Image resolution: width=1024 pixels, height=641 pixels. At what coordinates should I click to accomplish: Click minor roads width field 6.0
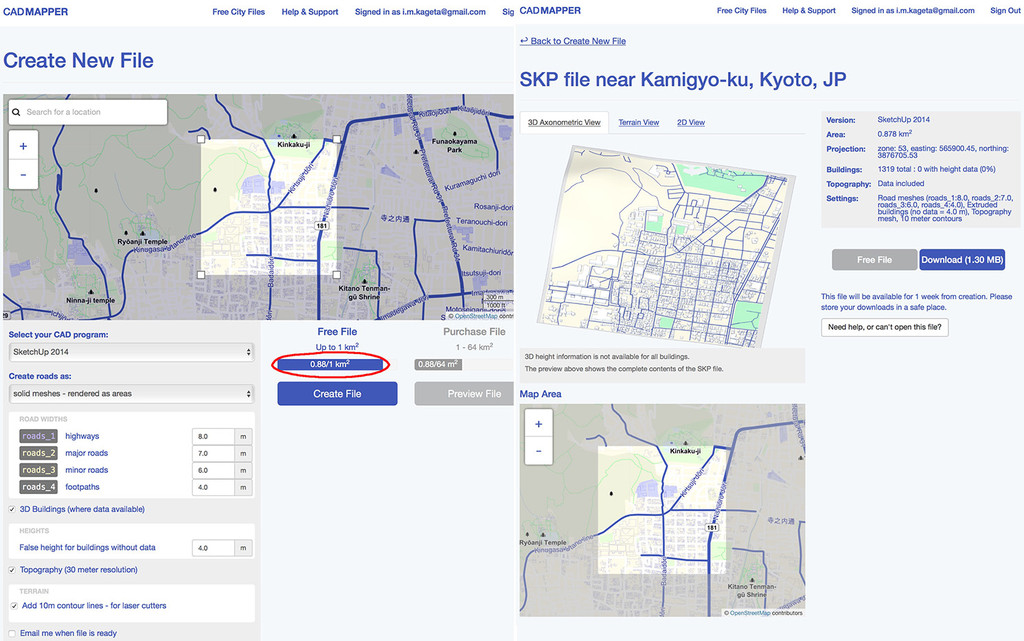click(x=214, y=470)
